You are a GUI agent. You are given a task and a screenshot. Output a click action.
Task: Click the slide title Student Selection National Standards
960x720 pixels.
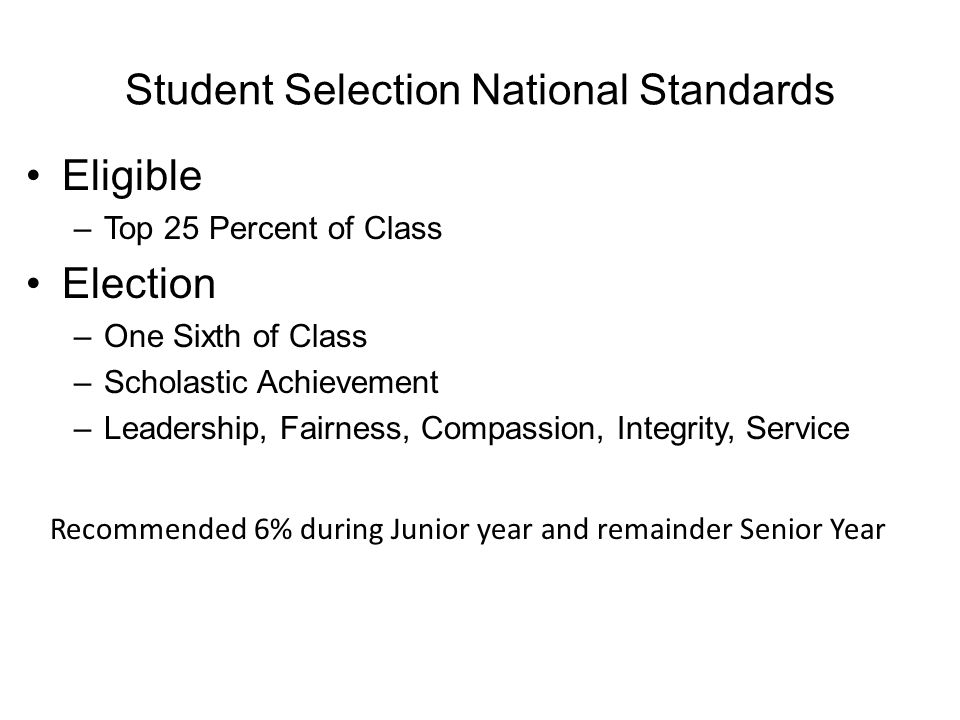coord(479,90)
